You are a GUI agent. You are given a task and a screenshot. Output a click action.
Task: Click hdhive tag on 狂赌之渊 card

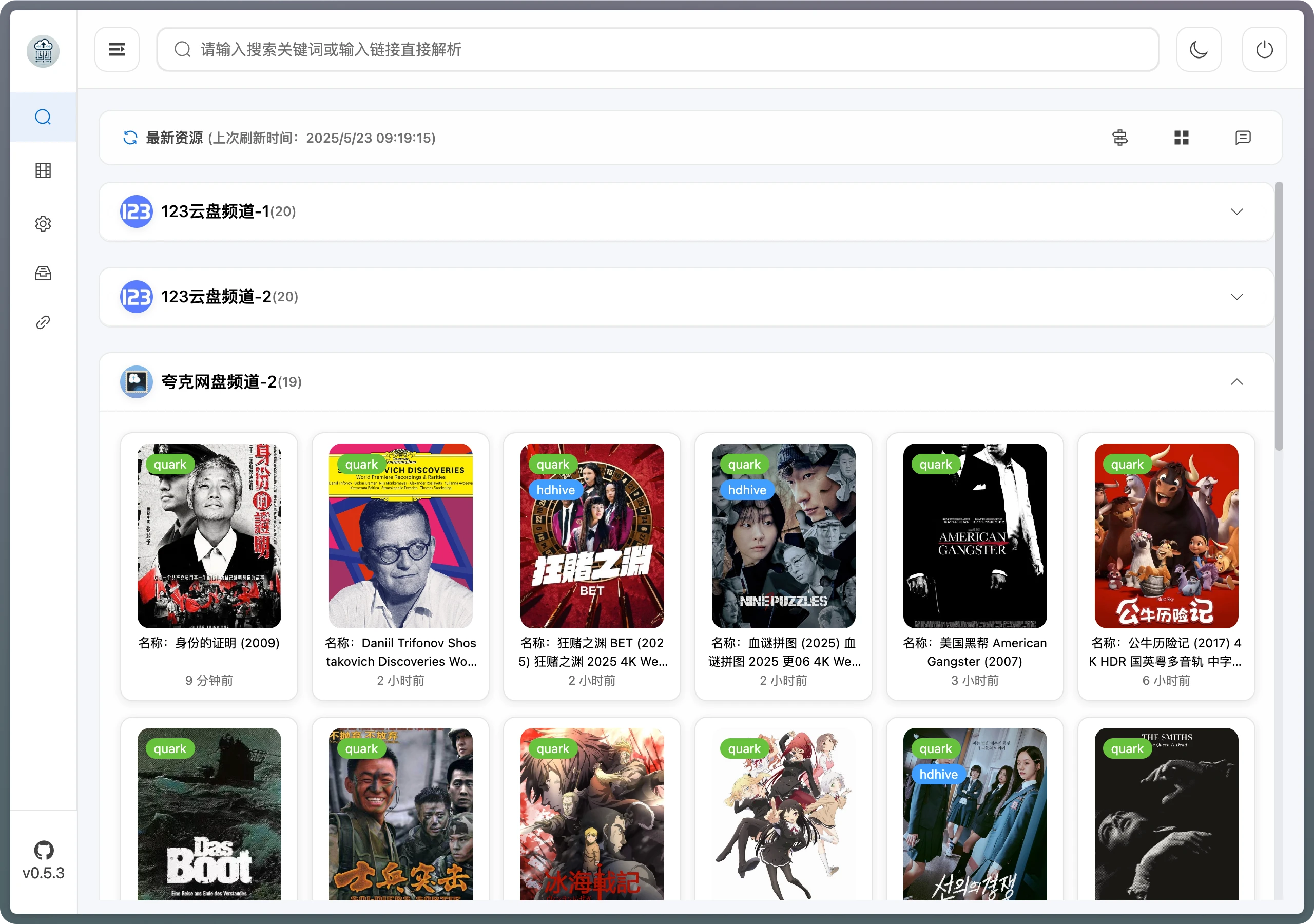click(556, 490)
